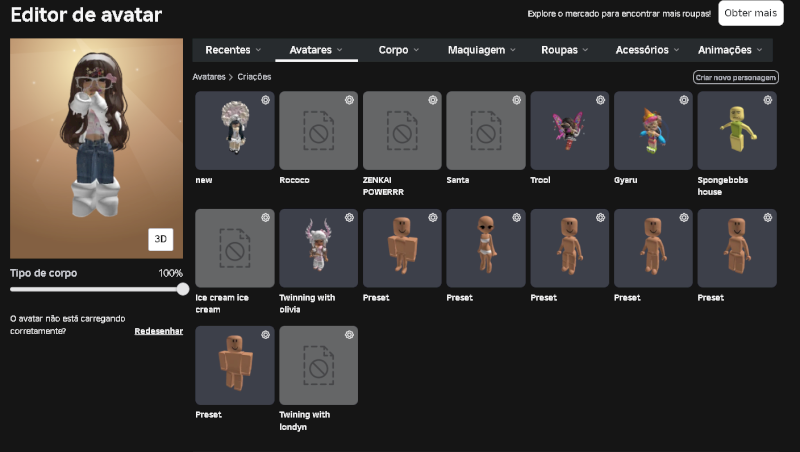Click the Tipo de corpo slider track
This screenshot has width=800, height=452.
96,289
